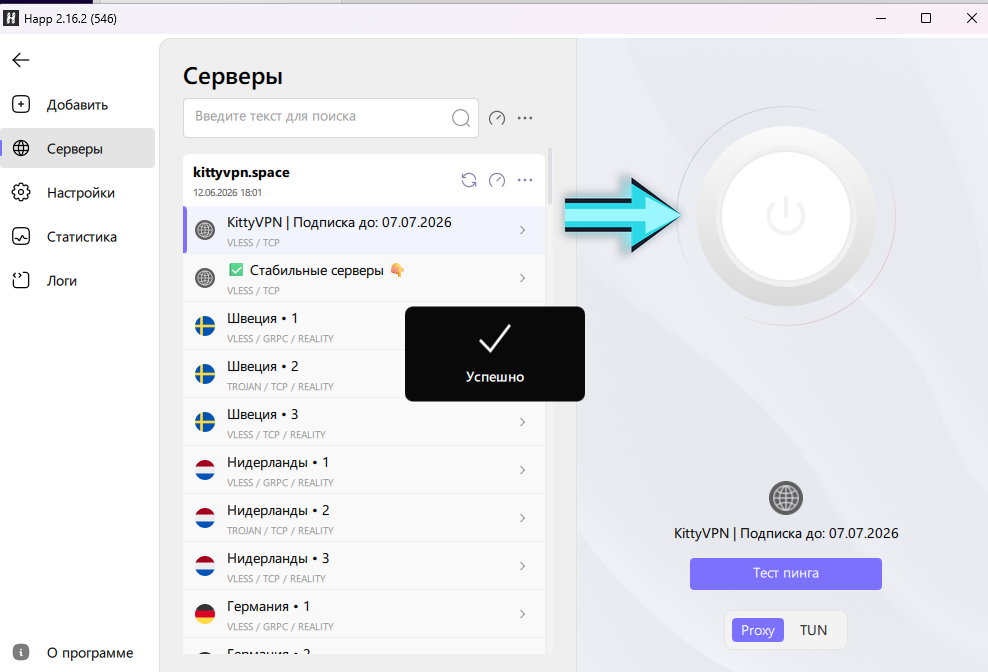Viewport: 988px width, 672px height.
Task: Choose the Нидерланды • 2 server
Action: [x=364, y=518]
